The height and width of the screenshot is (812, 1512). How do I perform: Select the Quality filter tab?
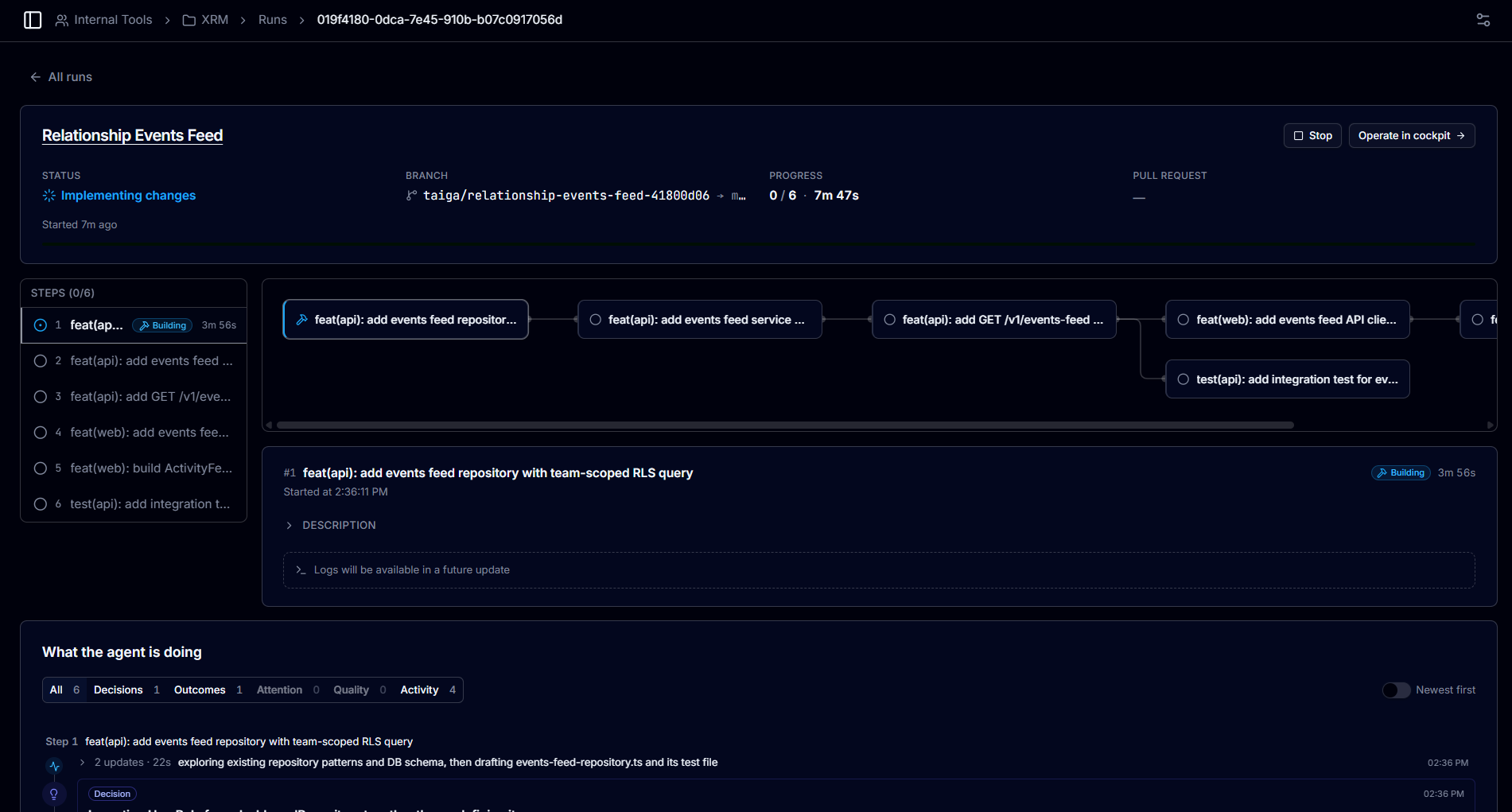(360, 690)
